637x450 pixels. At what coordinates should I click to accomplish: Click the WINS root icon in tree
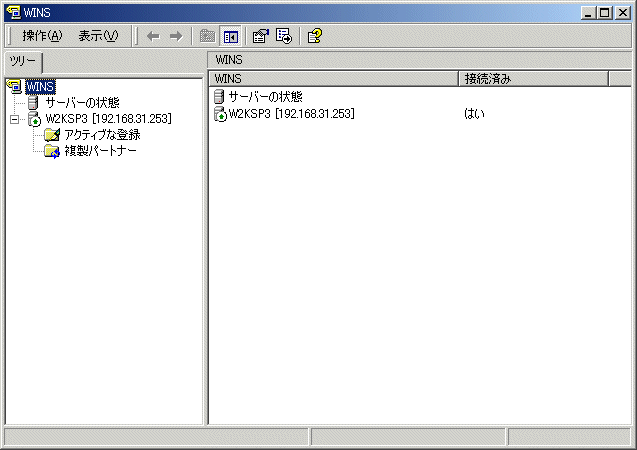[15, 86]
